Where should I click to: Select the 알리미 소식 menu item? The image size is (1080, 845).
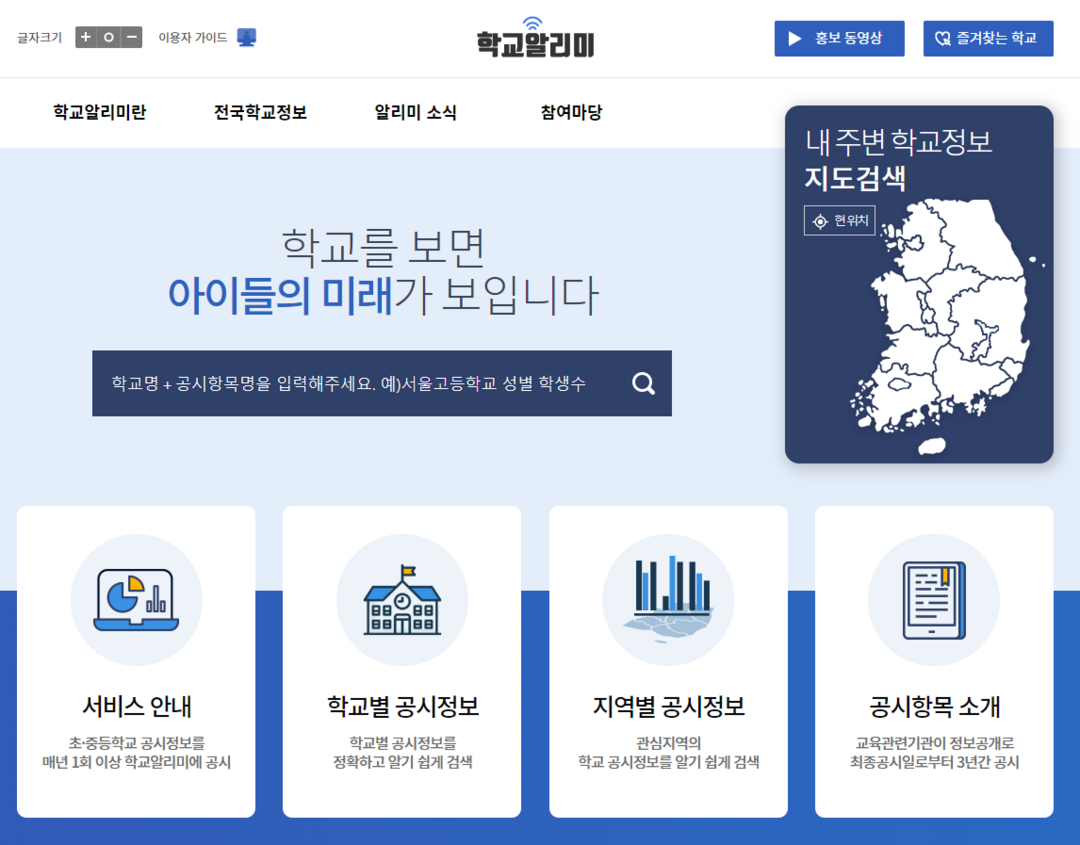tap(415, 113)
